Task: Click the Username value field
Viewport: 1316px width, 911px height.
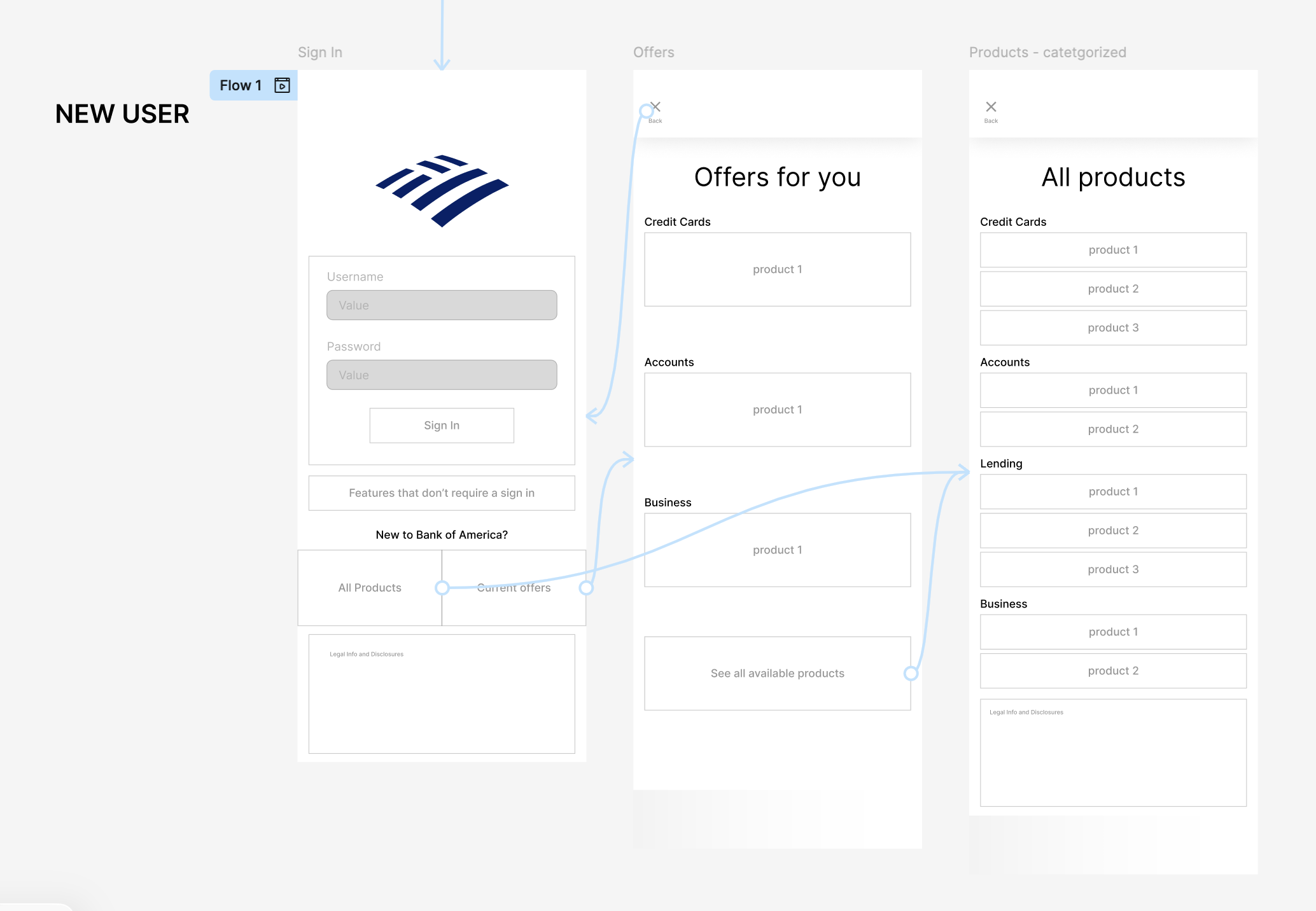Action: [442, 305]
